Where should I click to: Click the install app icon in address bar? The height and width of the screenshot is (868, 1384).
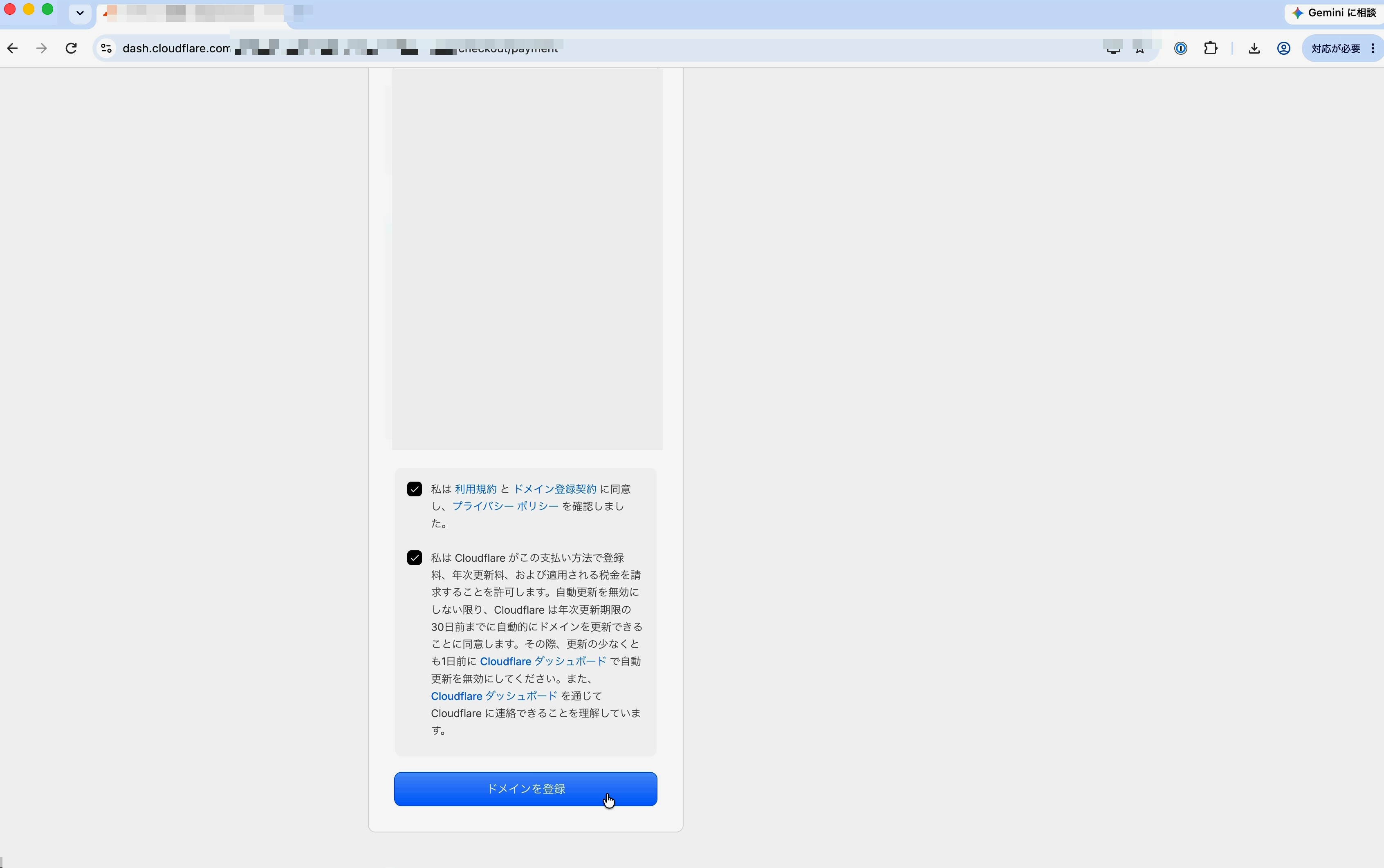(x=1113, y=49)
